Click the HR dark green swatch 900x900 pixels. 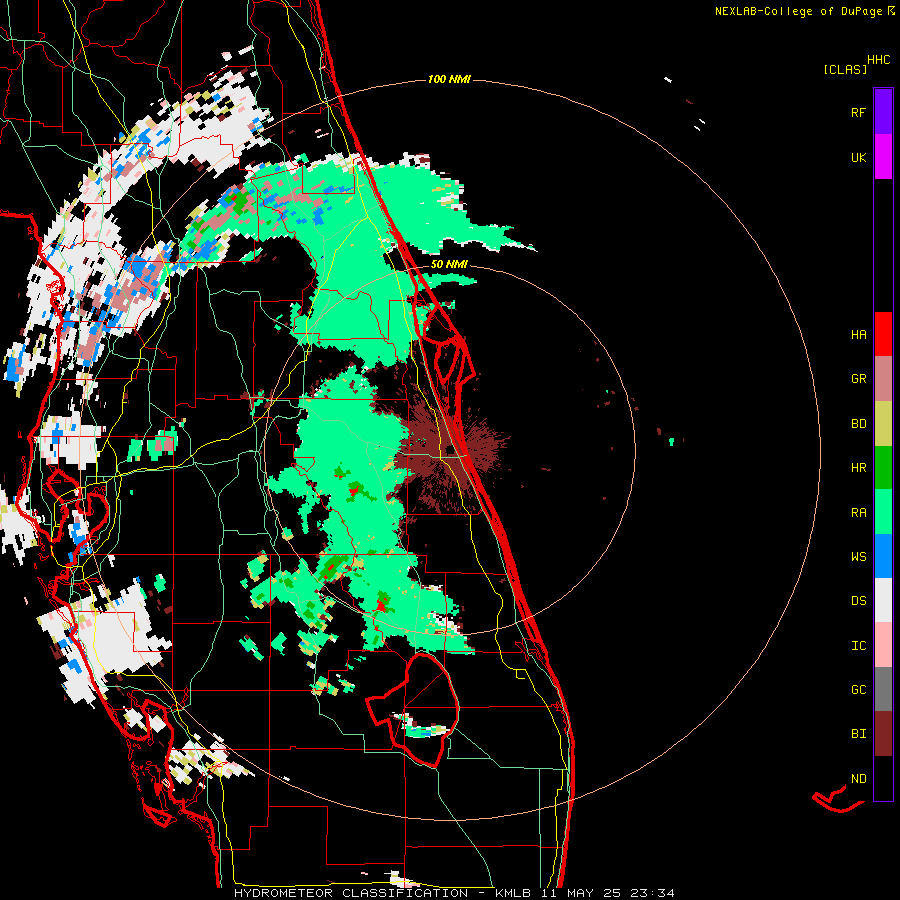[x=883, y=468]
